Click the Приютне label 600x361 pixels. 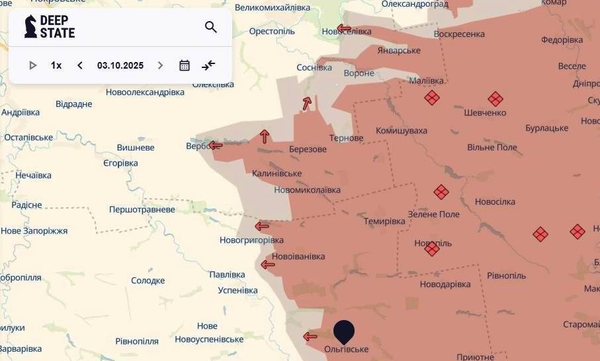pyautogui.click(x=475, y=357)
